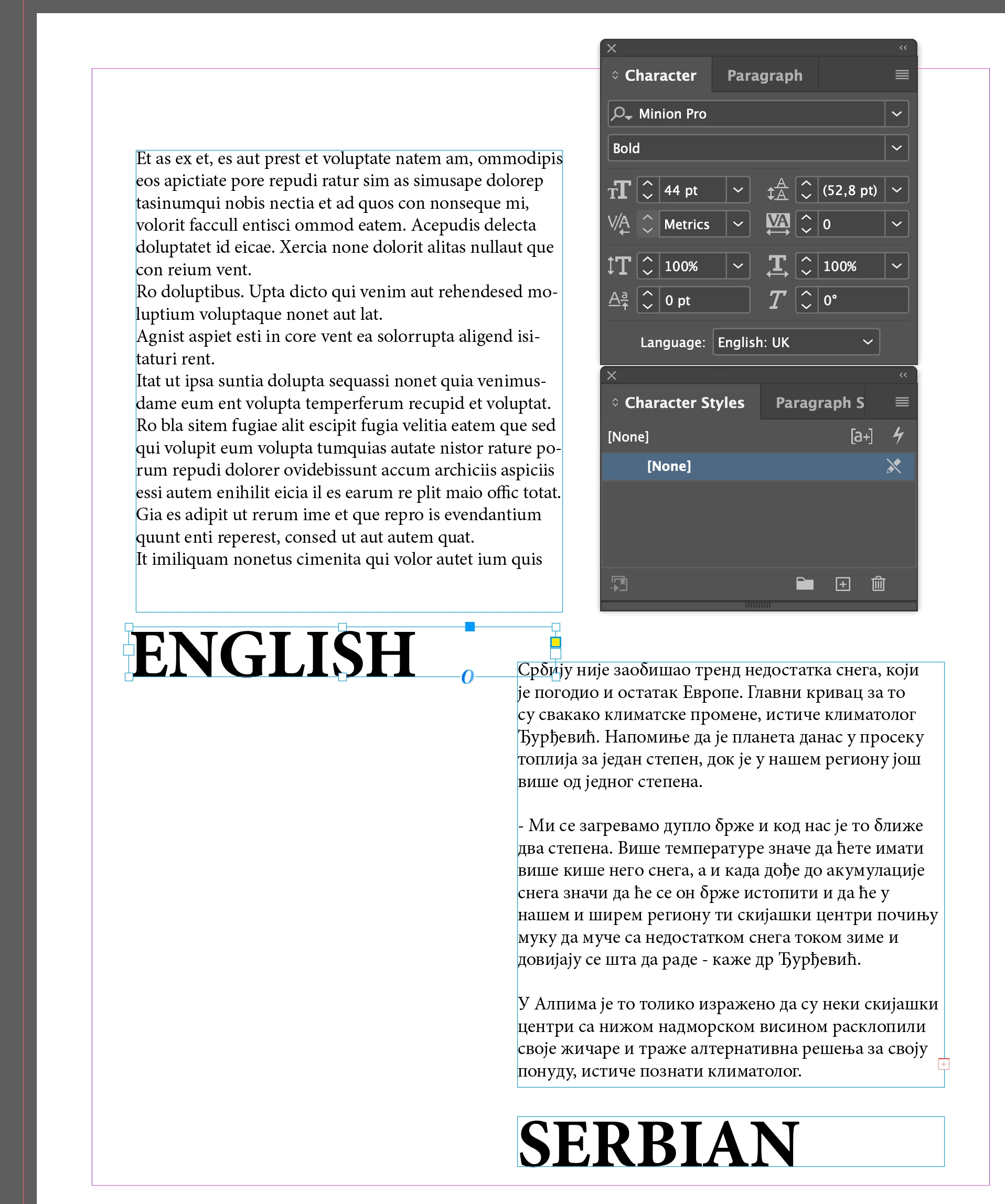Open the Character panel flyout menu
1005x1204 pixels.
[902, 74]
